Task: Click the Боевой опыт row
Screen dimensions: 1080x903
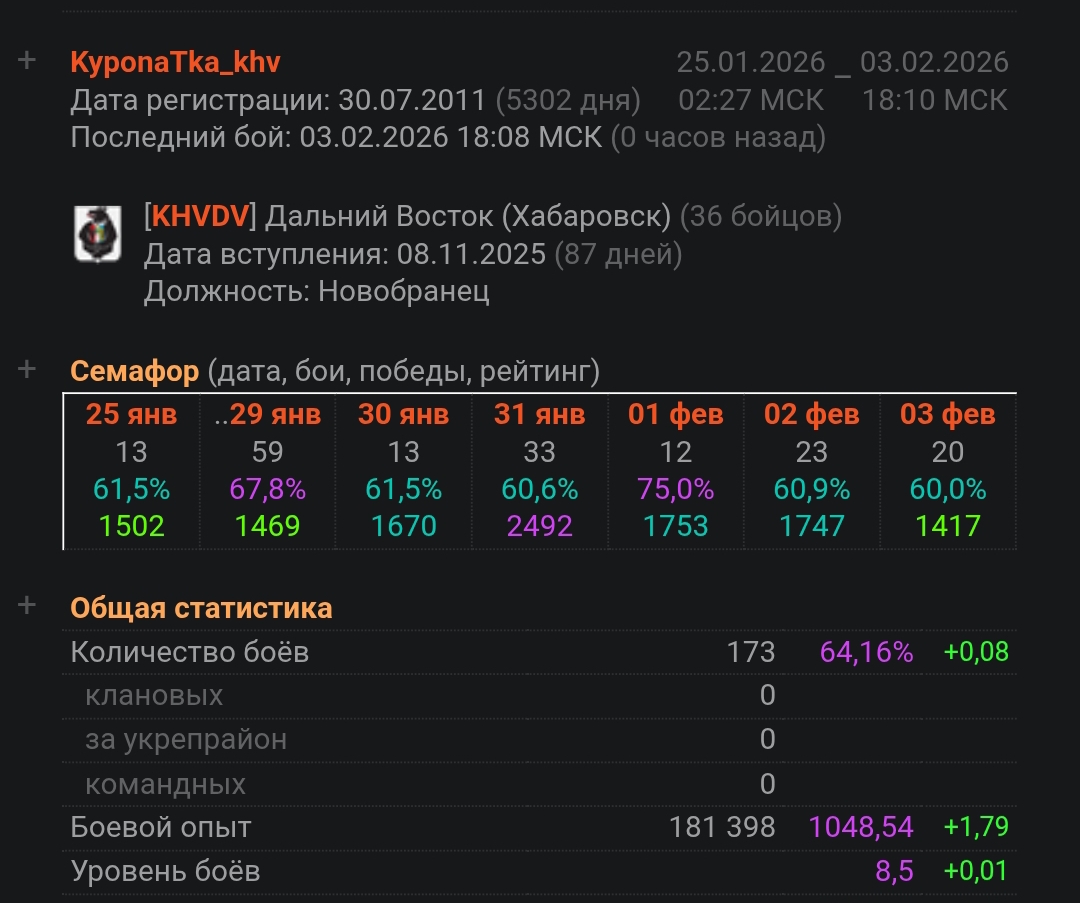Action: 161,827
